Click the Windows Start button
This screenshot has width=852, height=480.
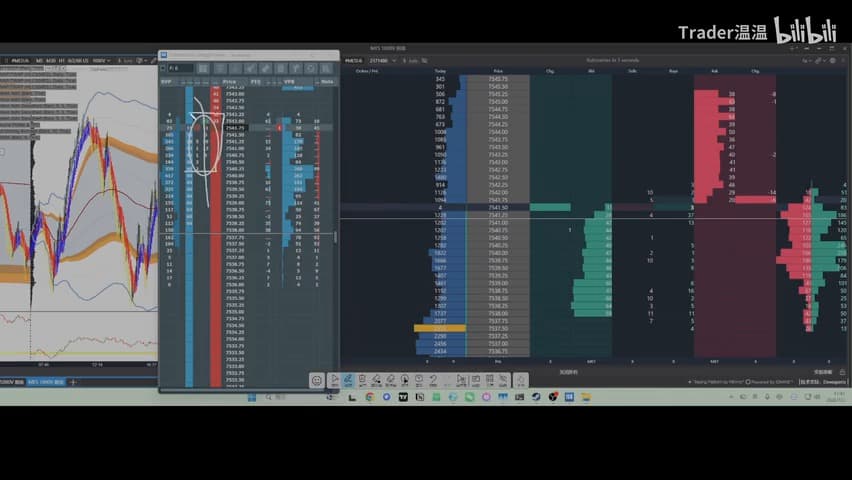[x=252, y=397]
